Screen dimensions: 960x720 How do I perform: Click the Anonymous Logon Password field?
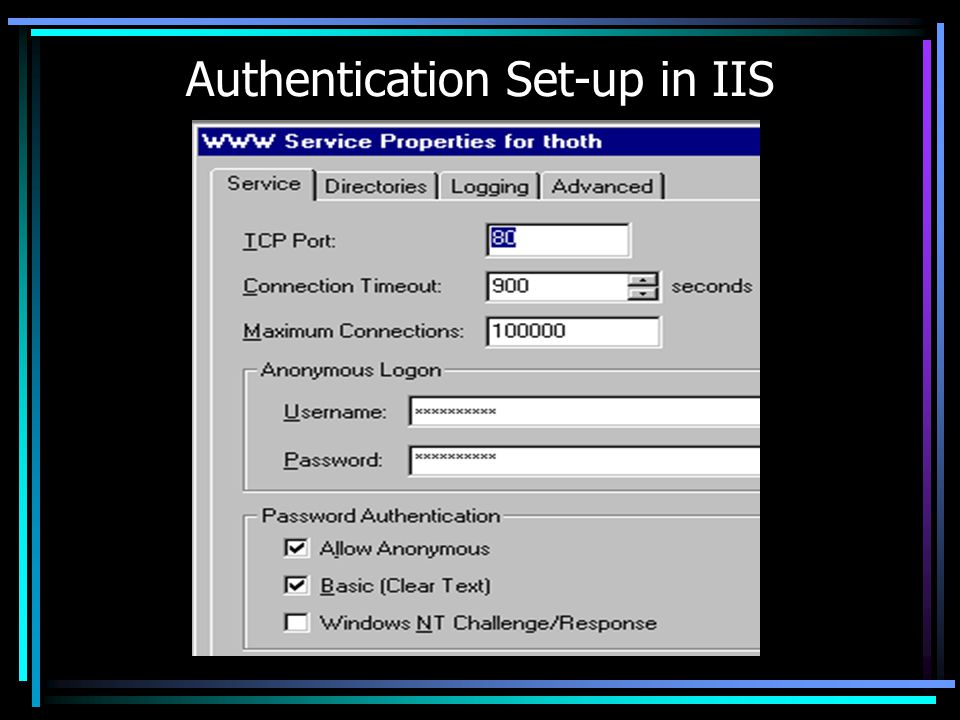(585, 460)
